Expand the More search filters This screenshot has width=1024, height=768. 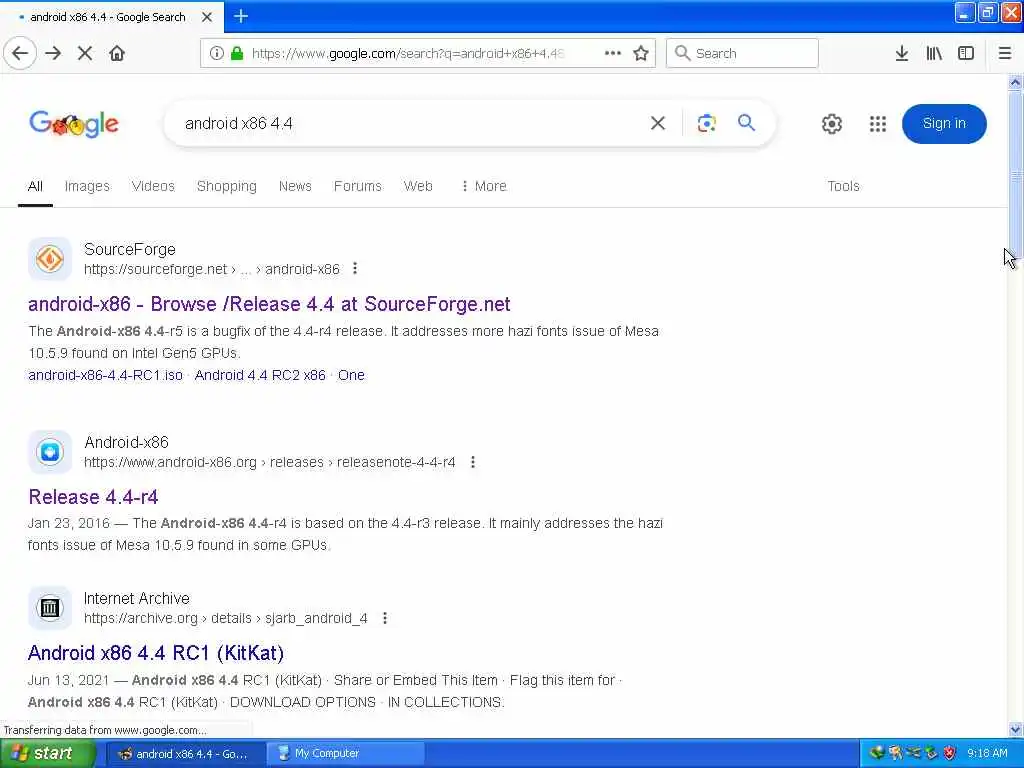tap(483, 186)
